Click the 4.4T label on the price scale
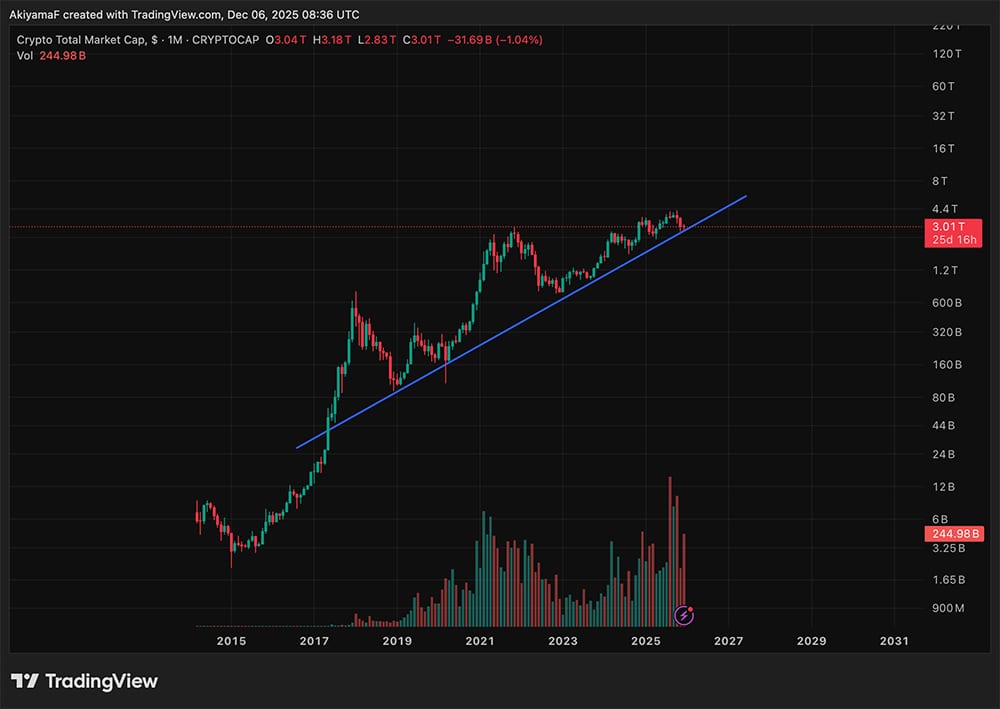The width and height of the screenshot is (1000, 709). tap(945, 209)
